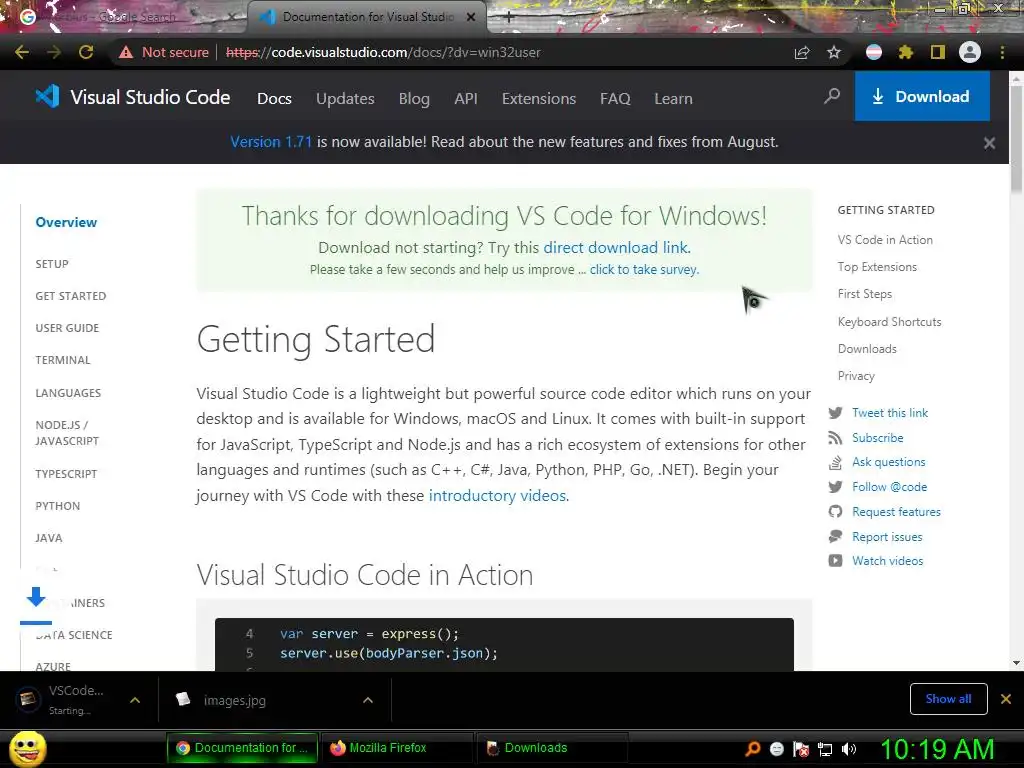Open the Chrome profile avatar
The image size is (1024, 768).
pyautogui.click(x=970, y=52)
